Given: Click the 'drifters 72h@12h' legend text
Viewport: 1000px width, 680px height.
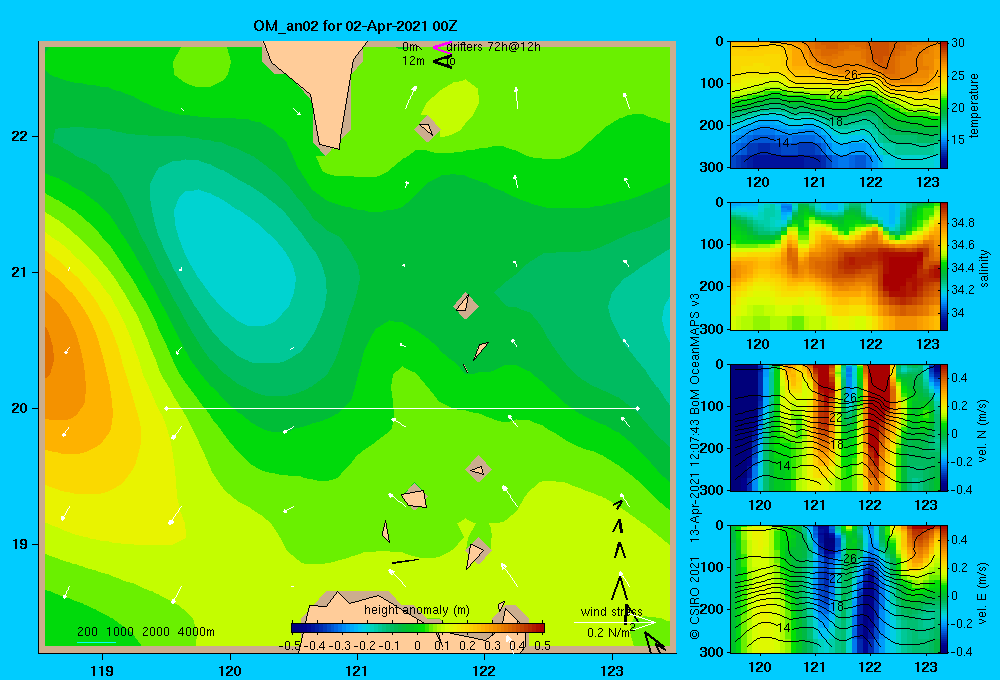Looking at the screenshot, I should coord(493,47).
